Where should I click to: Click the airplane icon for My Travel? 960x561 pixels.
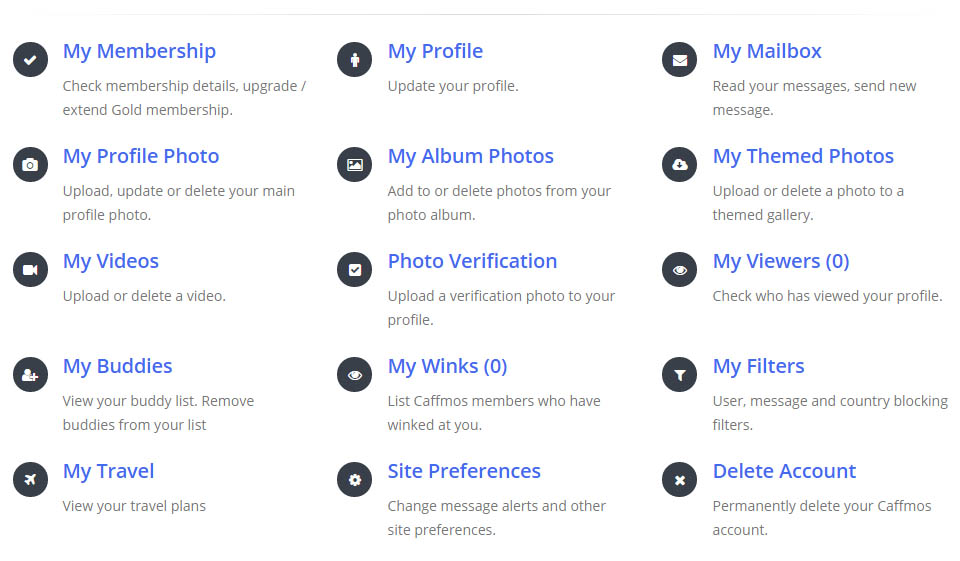coord(30,480)
